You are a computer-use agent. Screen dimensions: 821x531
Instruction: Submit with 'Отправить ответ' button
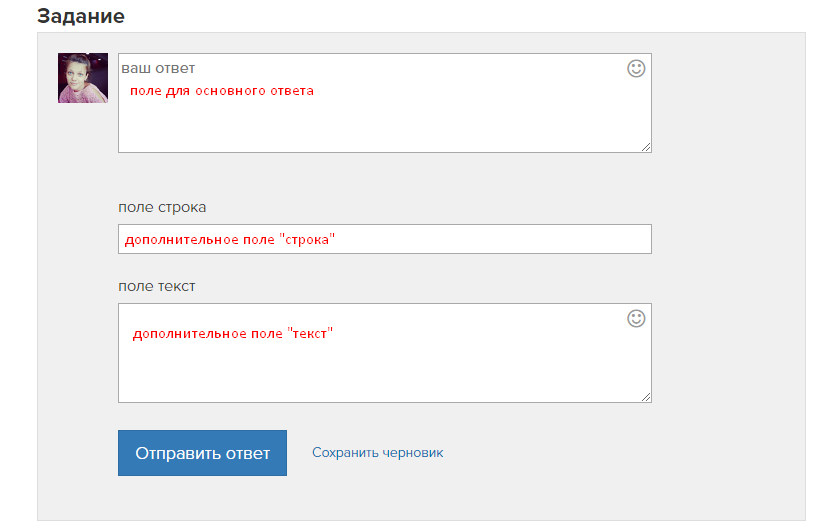[202, 453]
